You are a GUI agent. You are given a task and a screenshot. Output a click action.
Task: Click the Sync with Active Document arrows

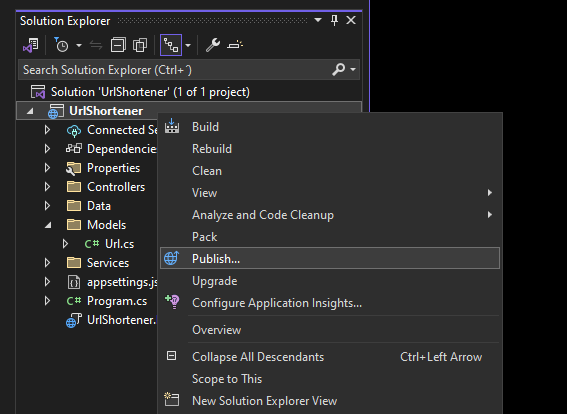pyautogui.click(x=96, y=46)
